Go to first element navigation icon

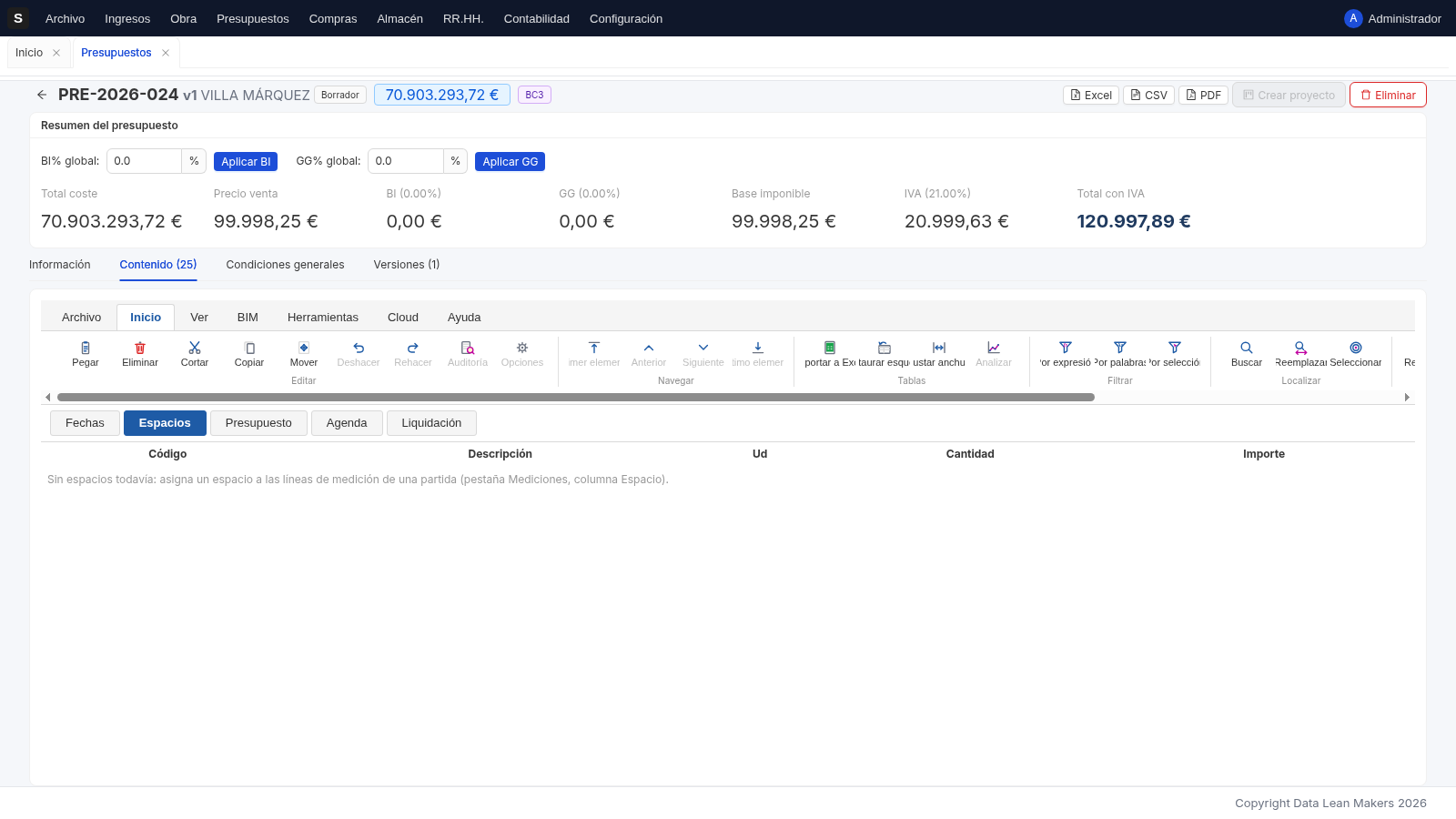[x=594, y=348]
